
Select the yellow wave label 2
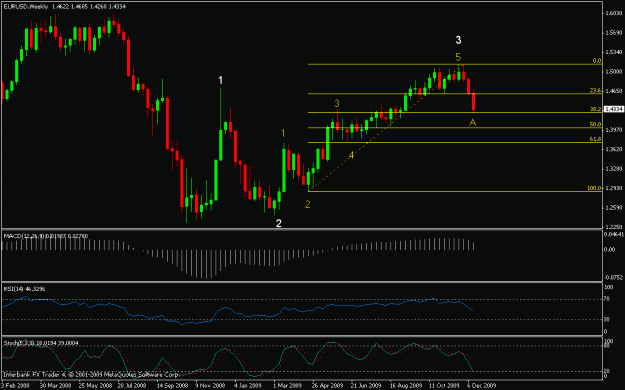pos(307,204)
